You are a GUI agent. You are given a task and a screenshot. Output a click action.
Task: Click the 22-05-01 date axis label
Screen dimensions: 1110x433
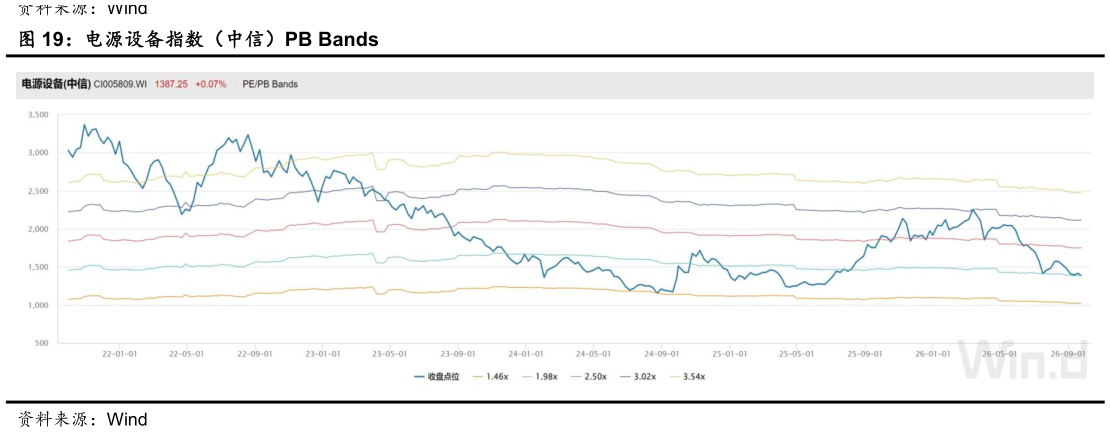click(x=186, y=353)
